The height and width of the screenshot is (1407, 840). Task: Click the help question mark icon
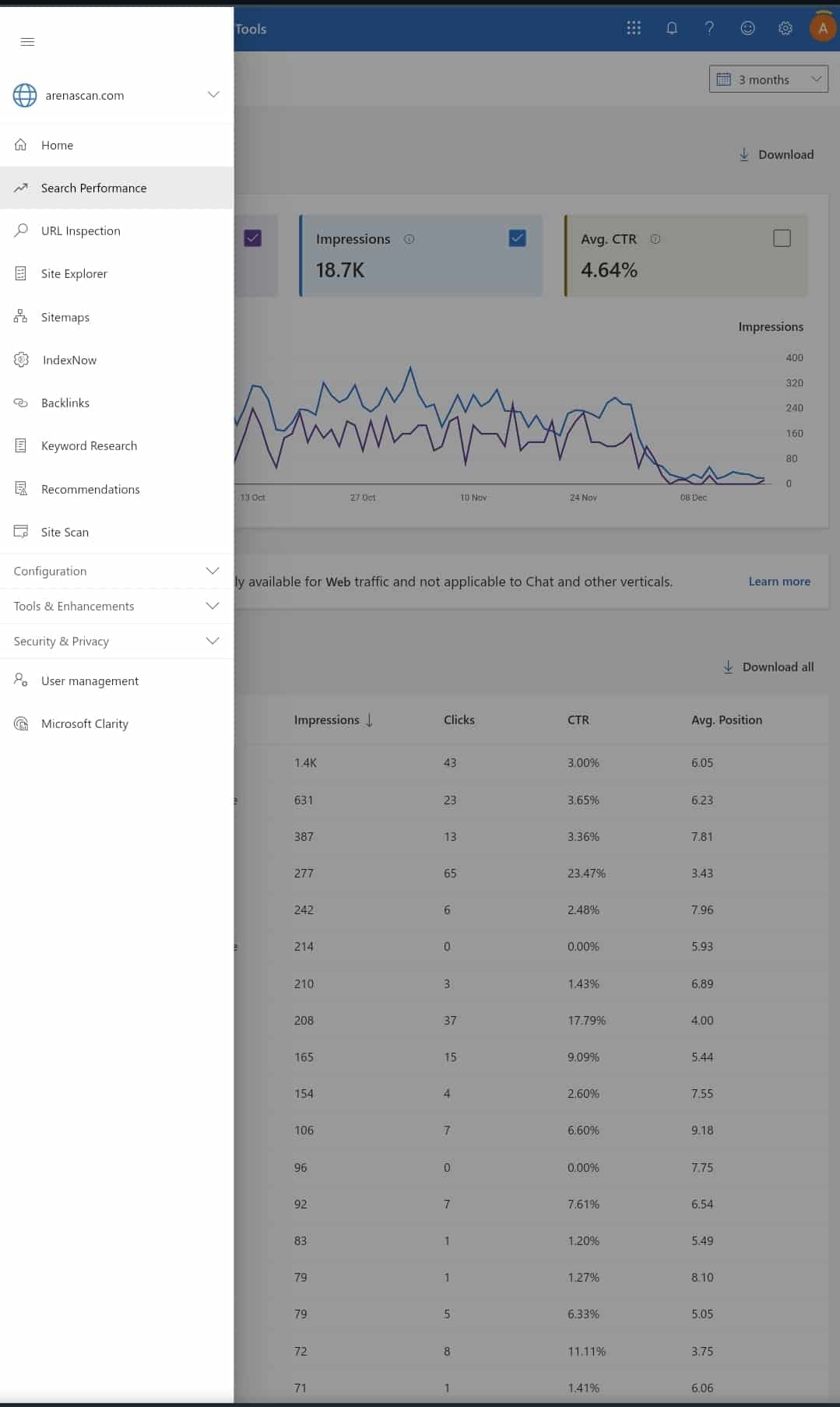point(709,29)
